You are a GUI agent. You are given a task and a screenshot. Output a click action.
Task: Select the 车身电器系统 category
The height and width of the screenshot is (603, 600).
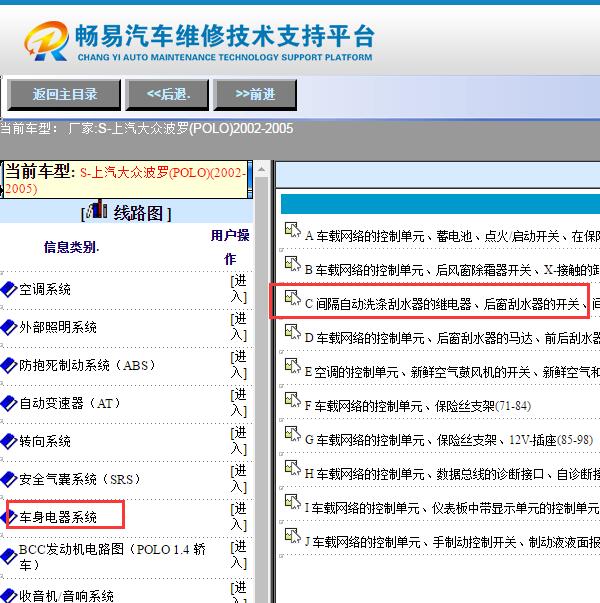58,517
